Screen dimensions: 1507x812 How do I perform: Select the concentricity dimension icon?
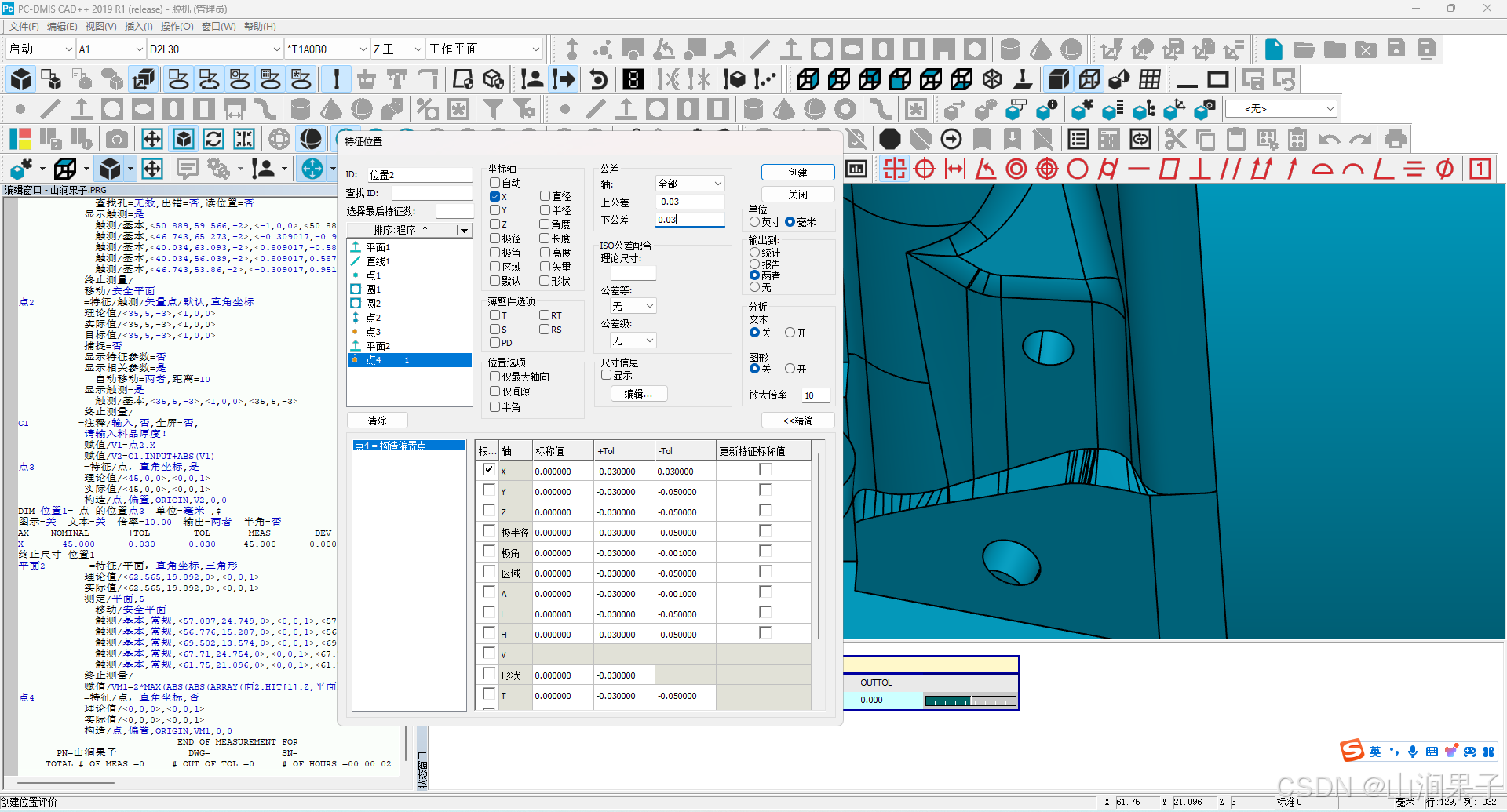(x=1016, y=169)
